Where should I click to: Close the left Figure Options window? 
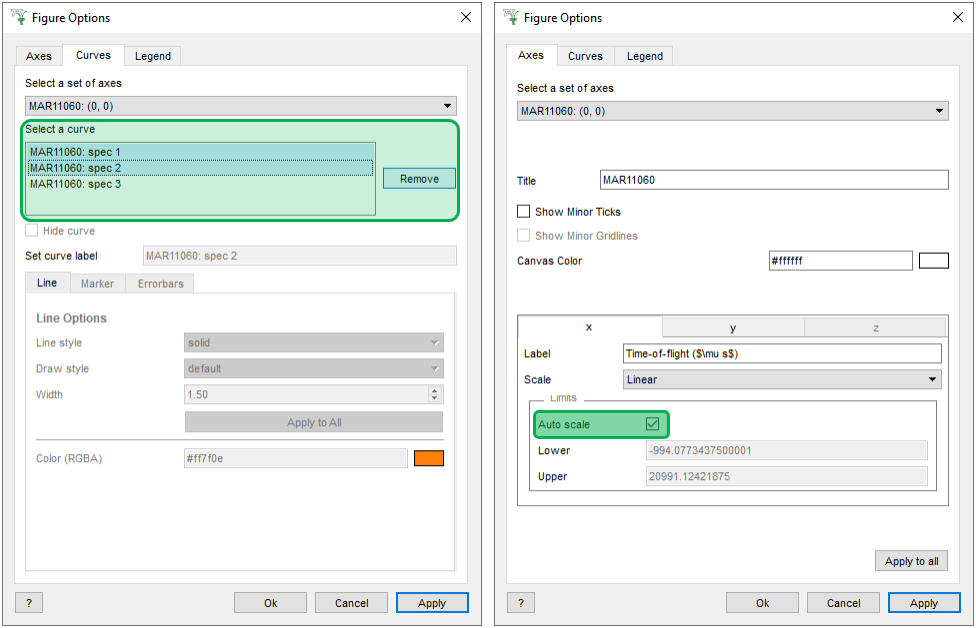465,18
